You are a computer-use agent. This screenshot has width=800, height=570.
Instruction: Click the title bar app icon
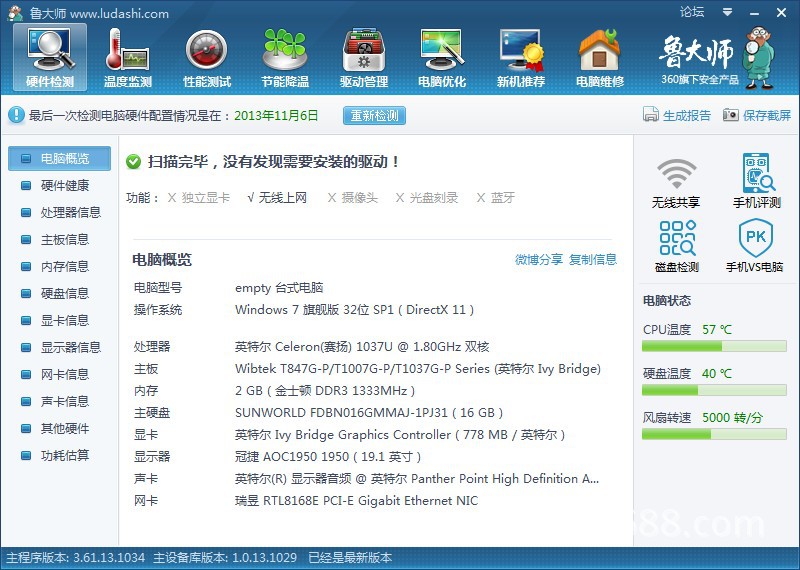(x=15, y=13)
